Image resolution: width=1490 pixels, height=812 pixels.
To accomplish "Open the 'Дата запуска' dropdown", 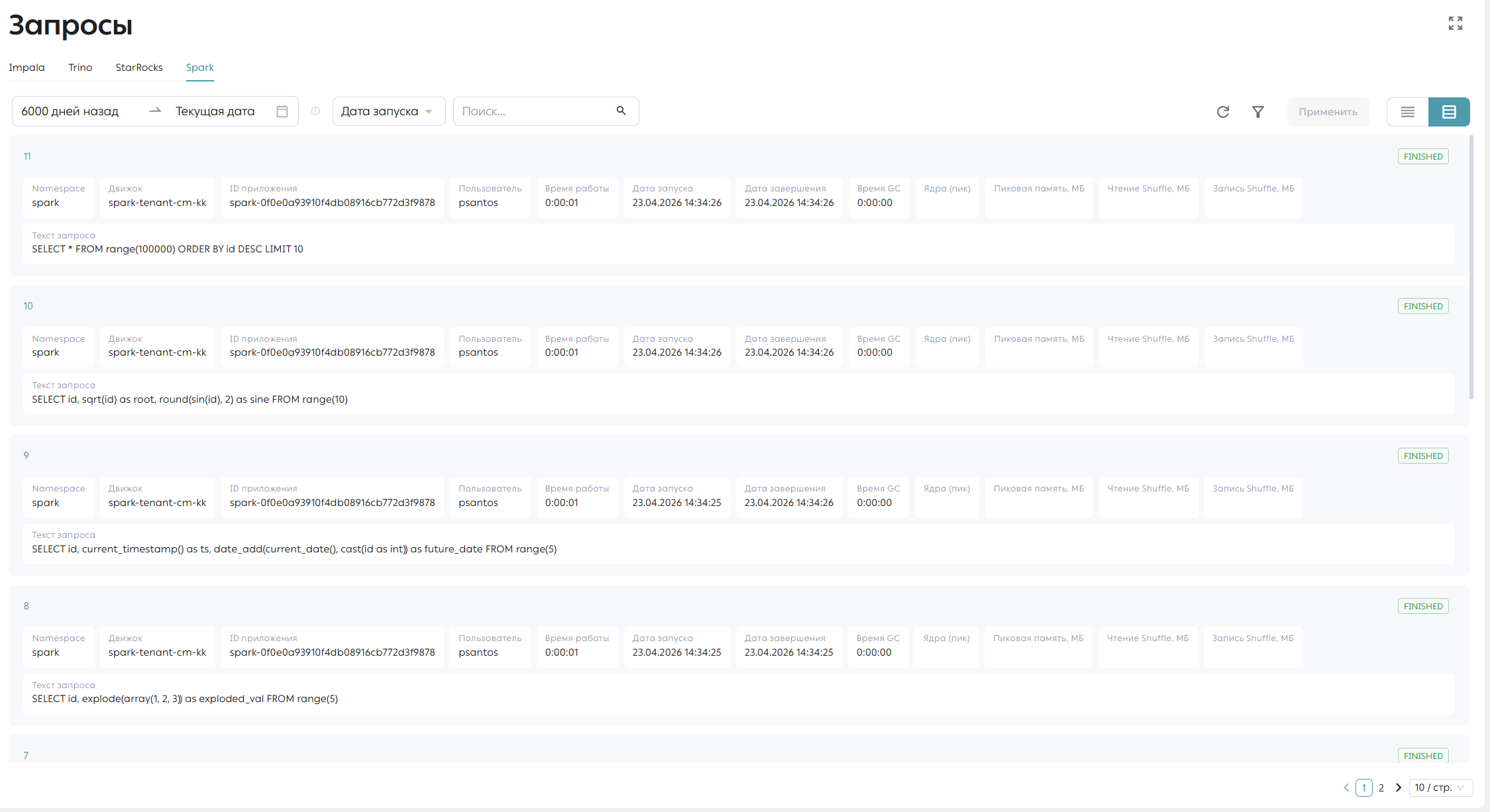I will [x=389, y=111].
